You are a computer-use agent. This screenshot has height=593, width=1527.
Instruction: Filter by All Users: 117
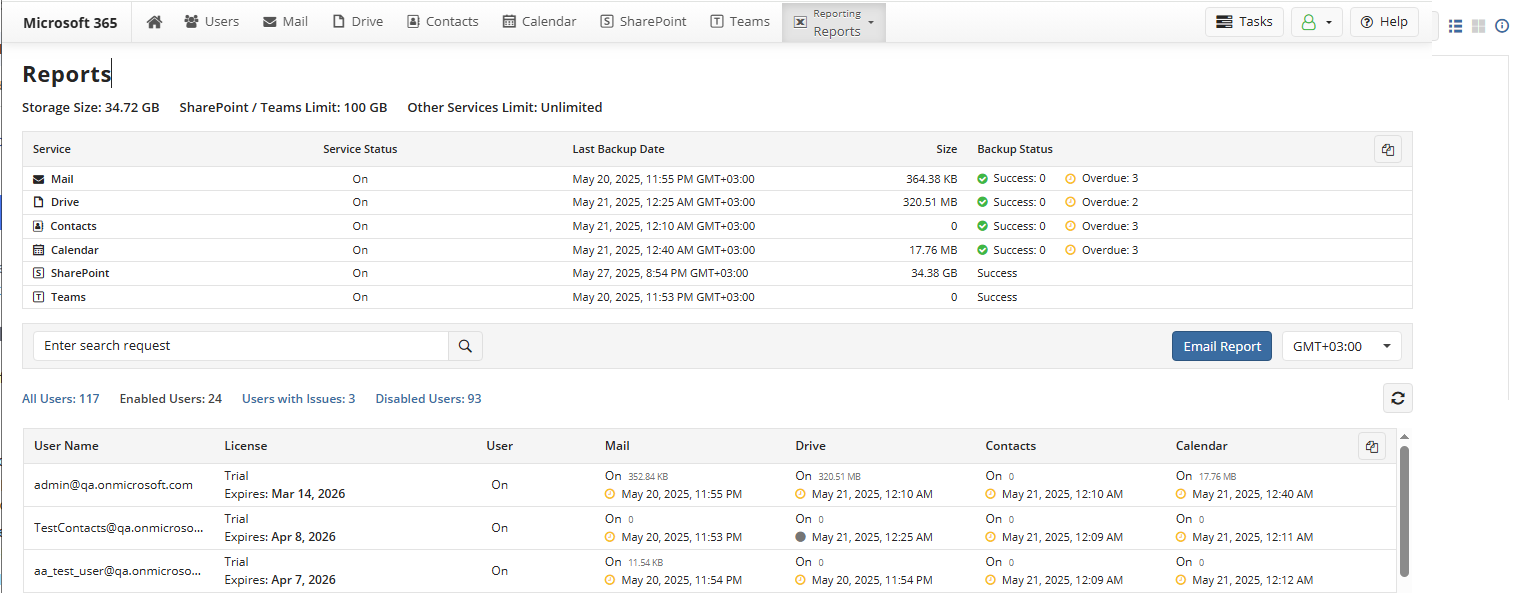coord(61,399)
